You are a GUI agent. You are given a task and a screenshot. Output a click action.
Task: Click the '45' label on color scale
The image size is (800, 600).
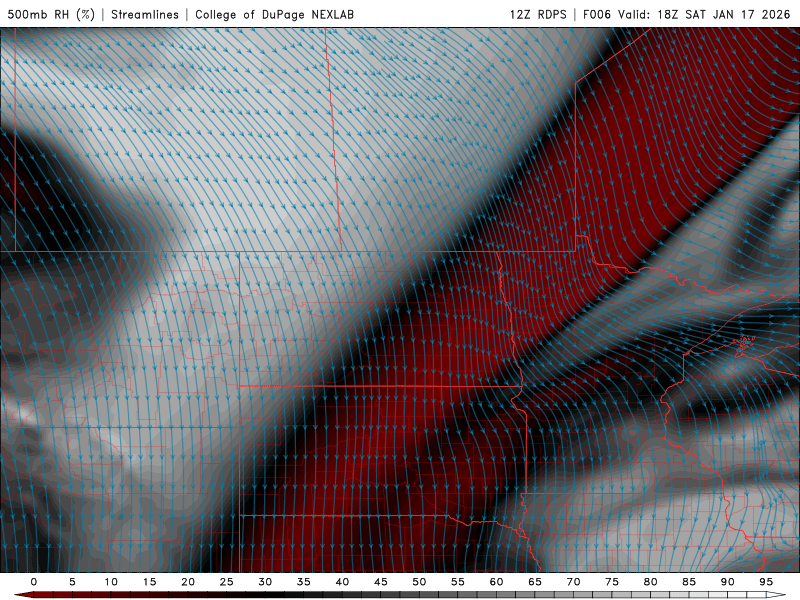381,582
